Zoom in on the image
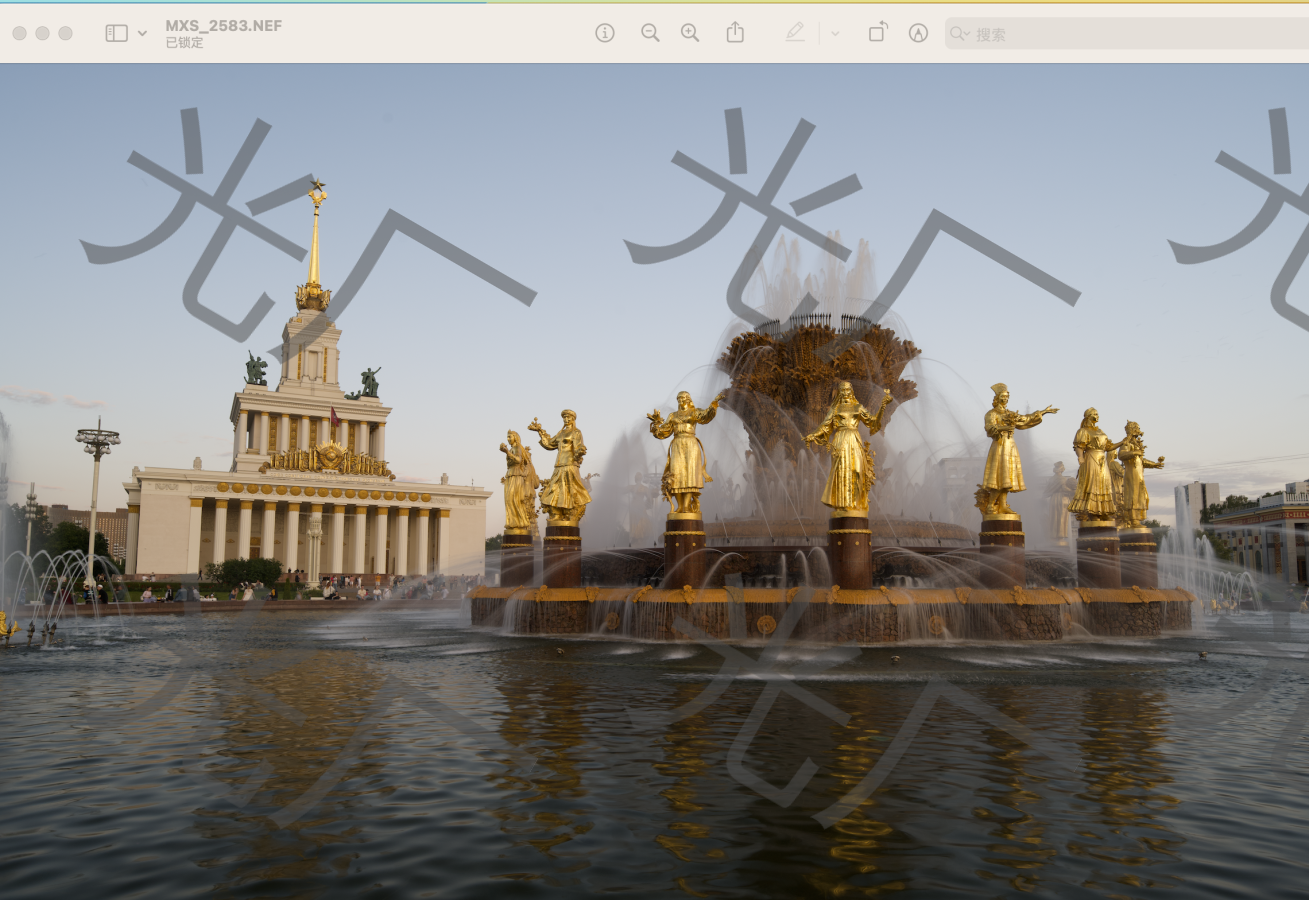This screenshot has width=1309, height=900. (690, 33)
